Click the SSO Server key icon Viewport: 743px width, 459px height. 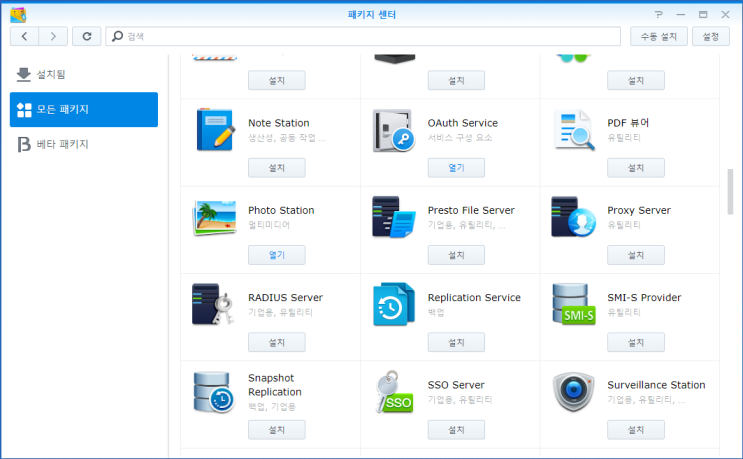tap(394, 392)
